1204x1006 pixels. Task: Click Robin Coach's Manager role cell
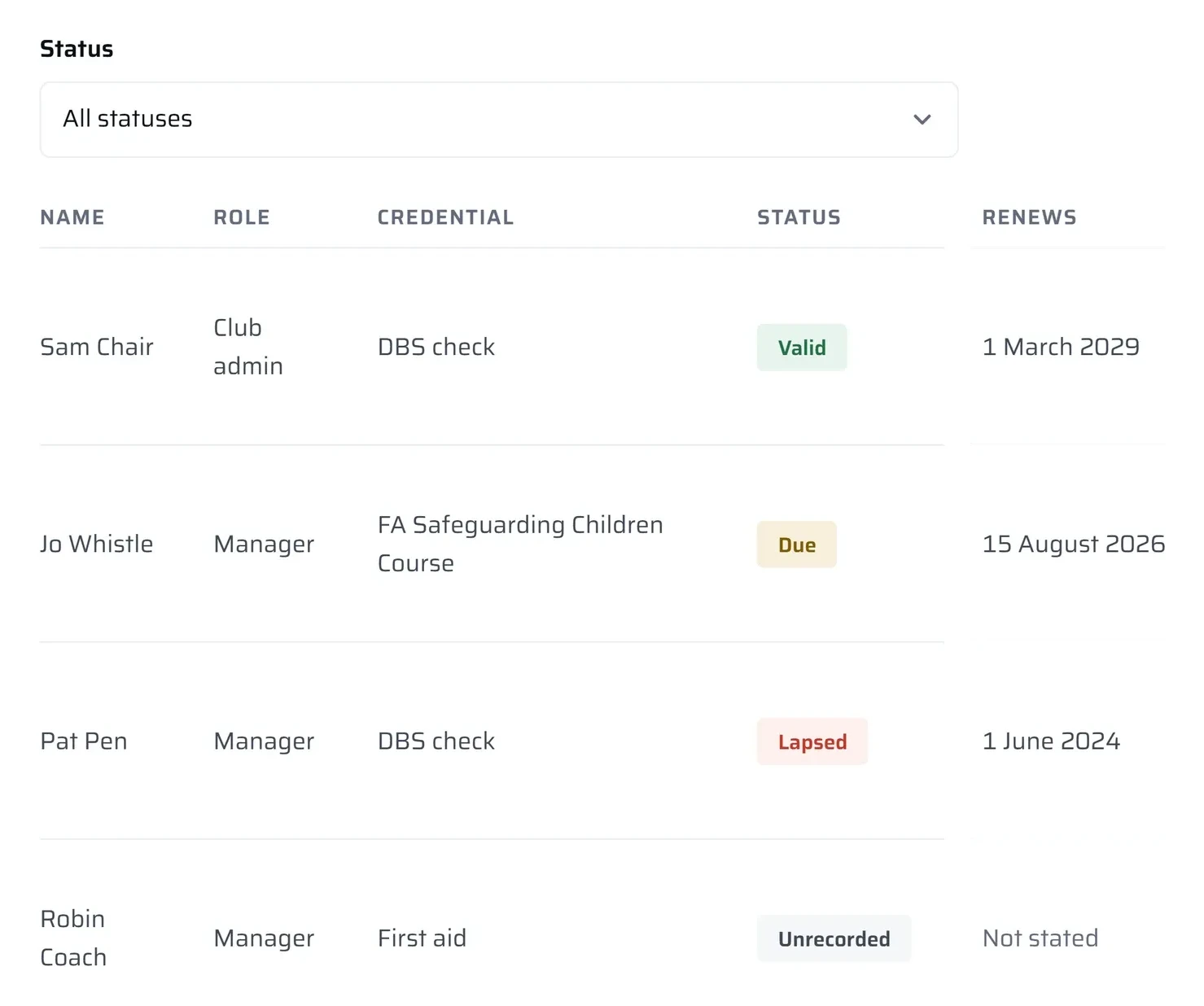pyautogui.click(x=264, y=938)
